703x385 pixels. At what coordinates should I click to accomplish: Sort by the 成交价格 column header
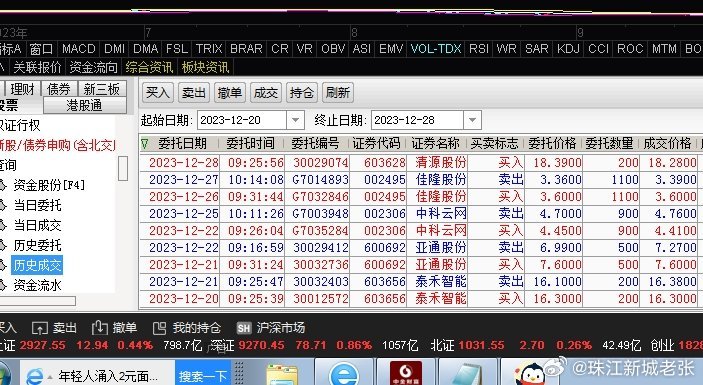point(667,144)
